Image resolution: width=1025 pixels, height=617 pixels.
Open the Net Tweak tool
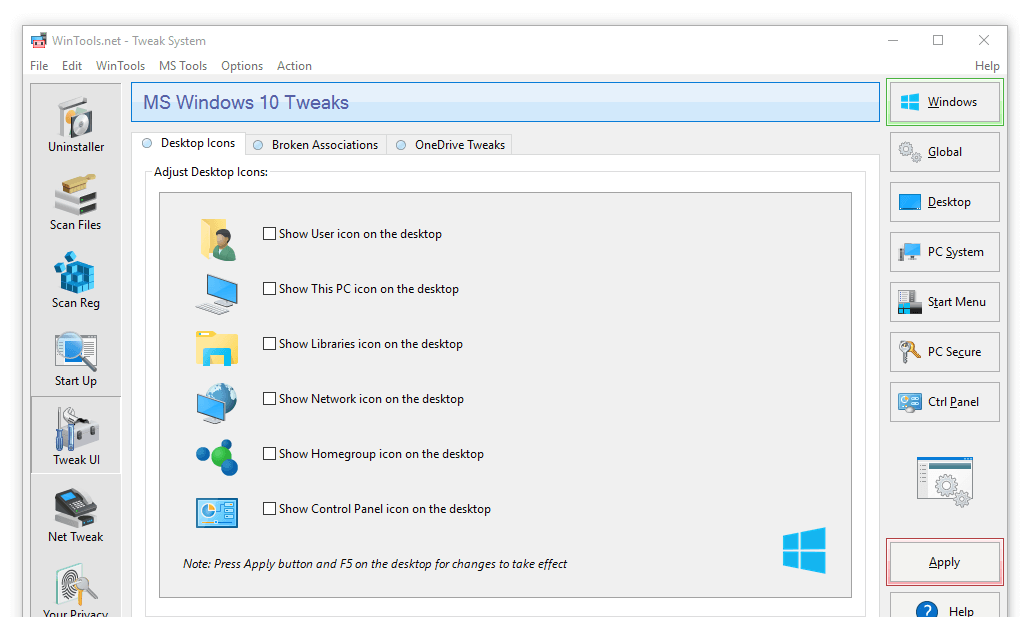tap(76, 514)
